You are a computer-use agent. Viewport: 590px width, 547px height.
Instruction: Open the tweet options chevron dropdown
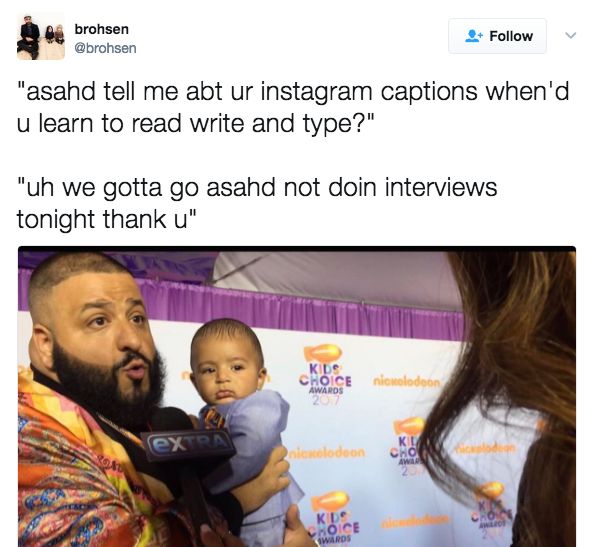point(570,36)
